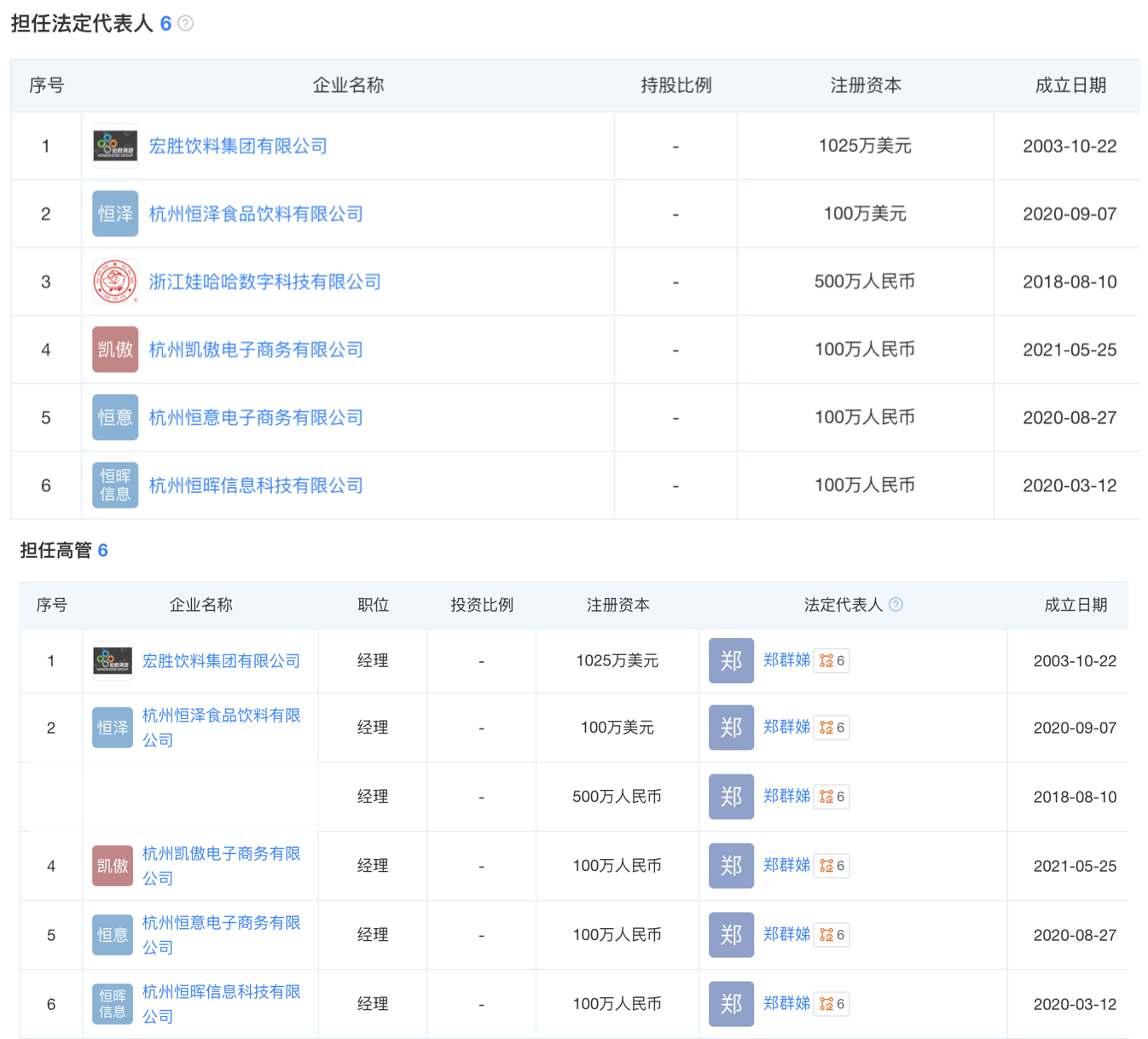This screenshot has width=1148, height=1039.
Task: Click 恒晖信息 logo in the 担任法定代表人 table
Action: click(115, 485)
